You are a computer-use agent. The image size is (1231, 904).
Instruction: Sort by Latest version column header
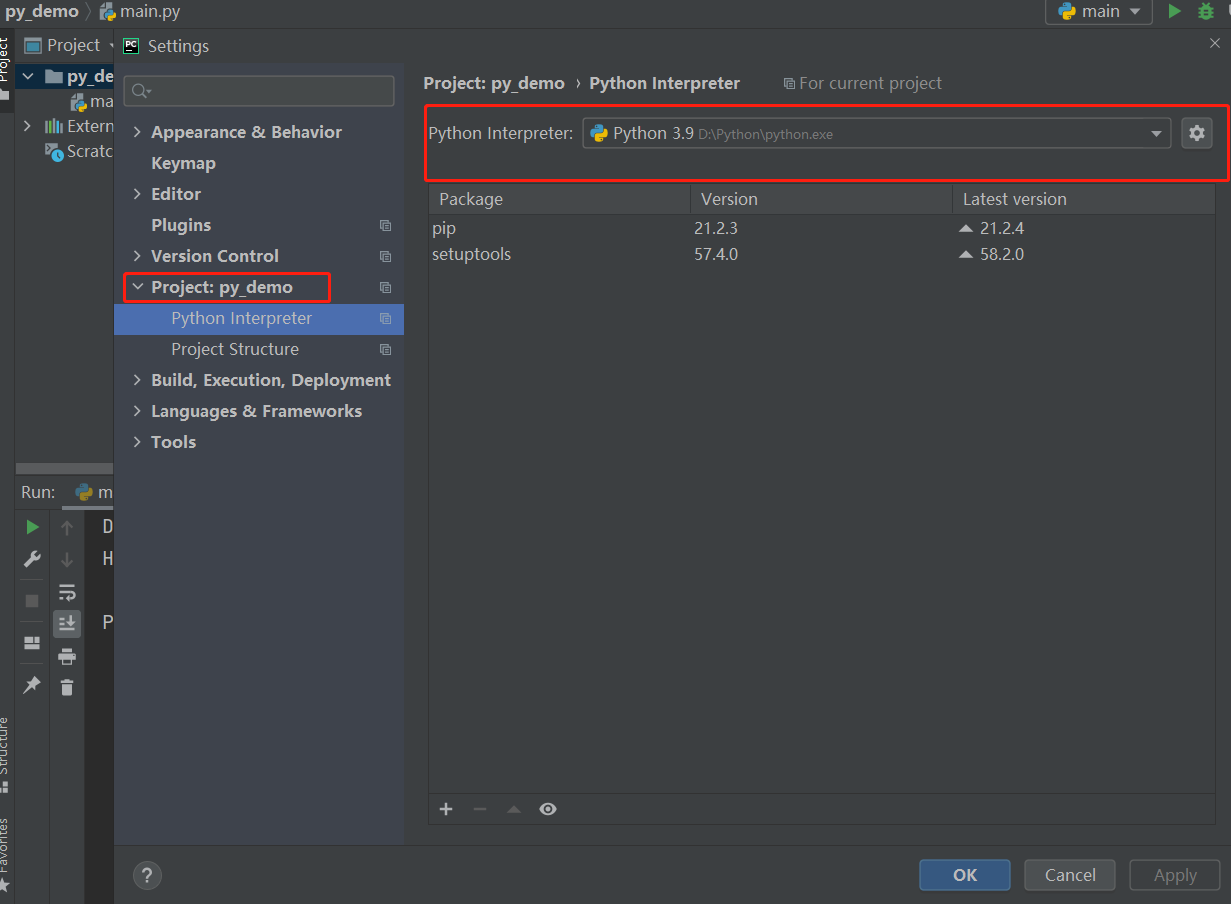pos(1084,199)
